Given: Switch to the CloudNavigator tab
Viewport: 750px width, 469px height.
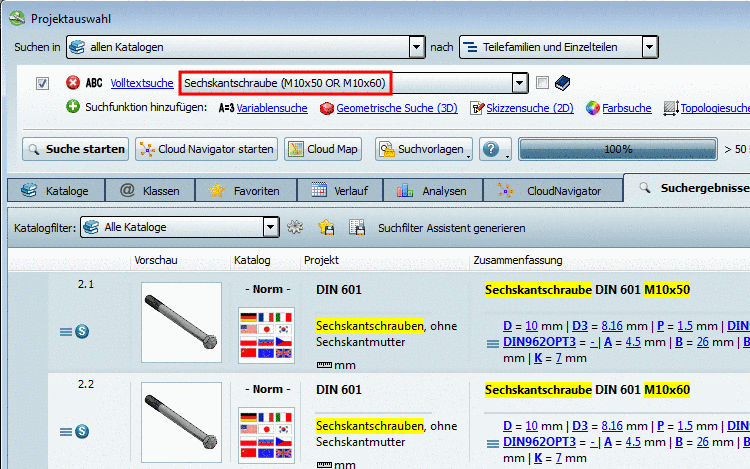Looking at the screenshot, I should (x=553, y=191).
